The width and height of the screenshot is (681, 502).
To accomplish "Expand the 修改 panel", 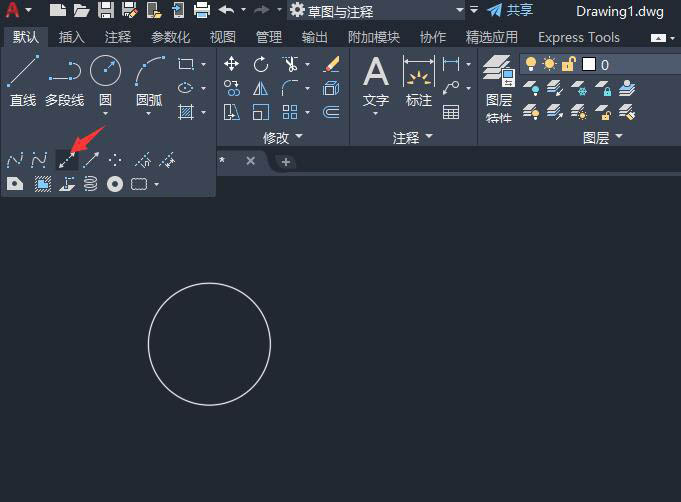I will [281, 137].
